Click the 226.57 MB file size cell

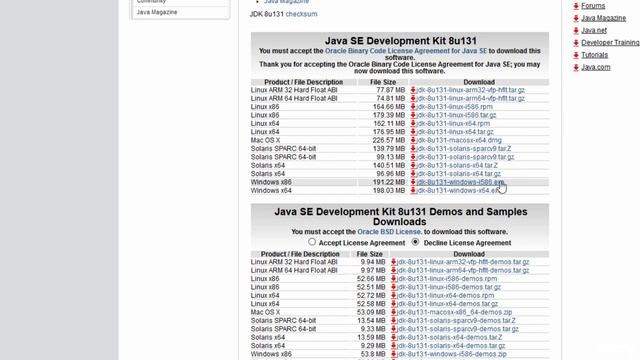[x=389, y=140]
